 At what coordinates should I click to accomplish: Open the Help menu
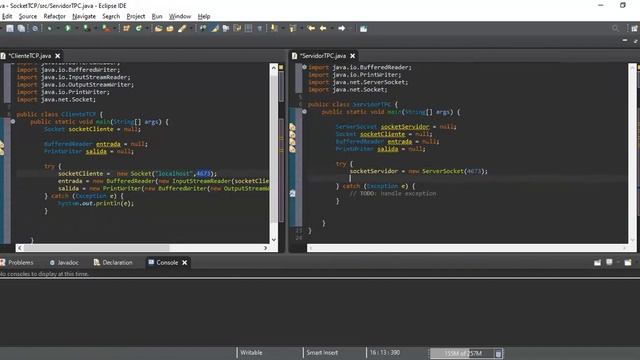(204, 16)
